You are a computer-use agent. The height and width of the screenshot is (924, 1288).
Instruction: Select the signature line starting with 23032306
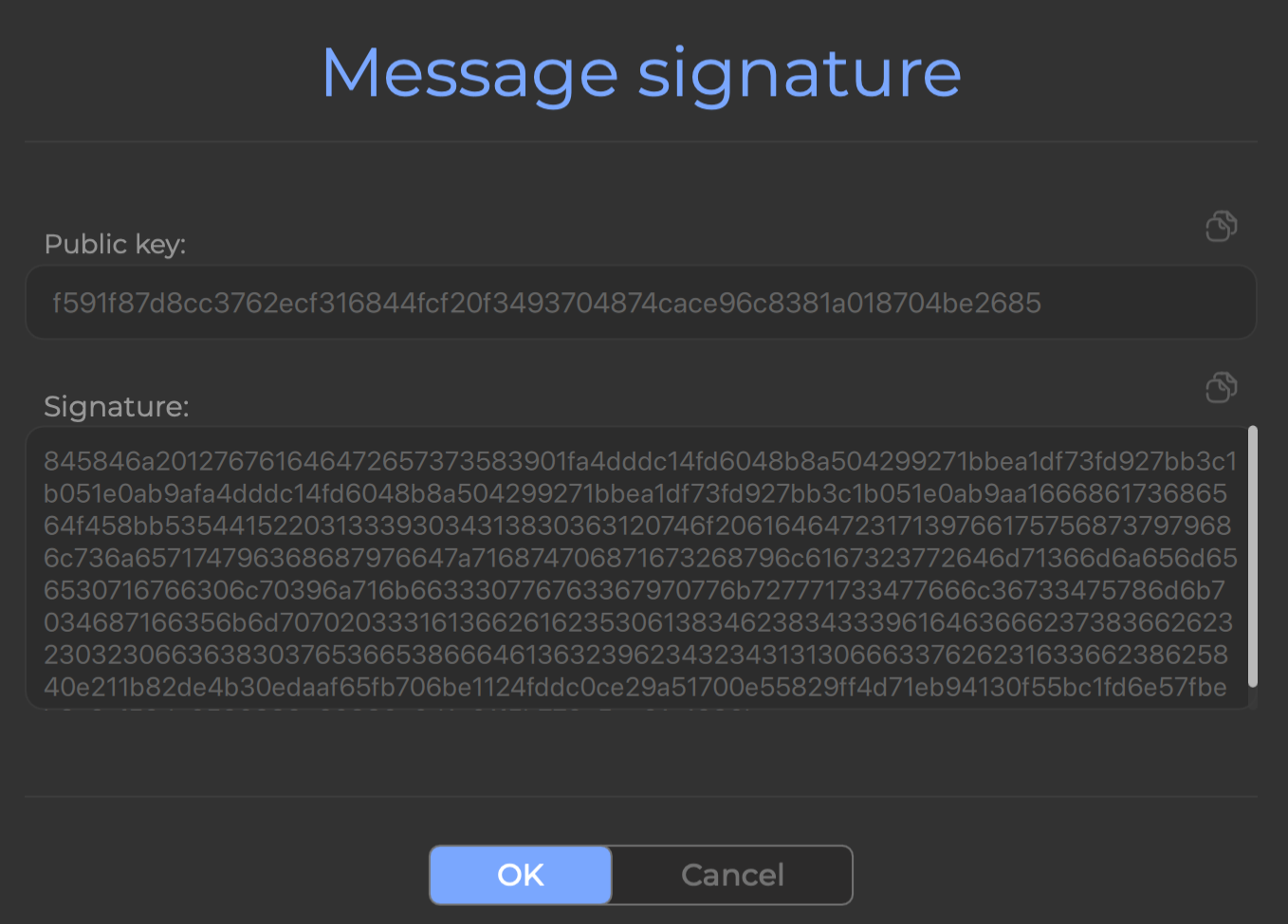[635, 655]
